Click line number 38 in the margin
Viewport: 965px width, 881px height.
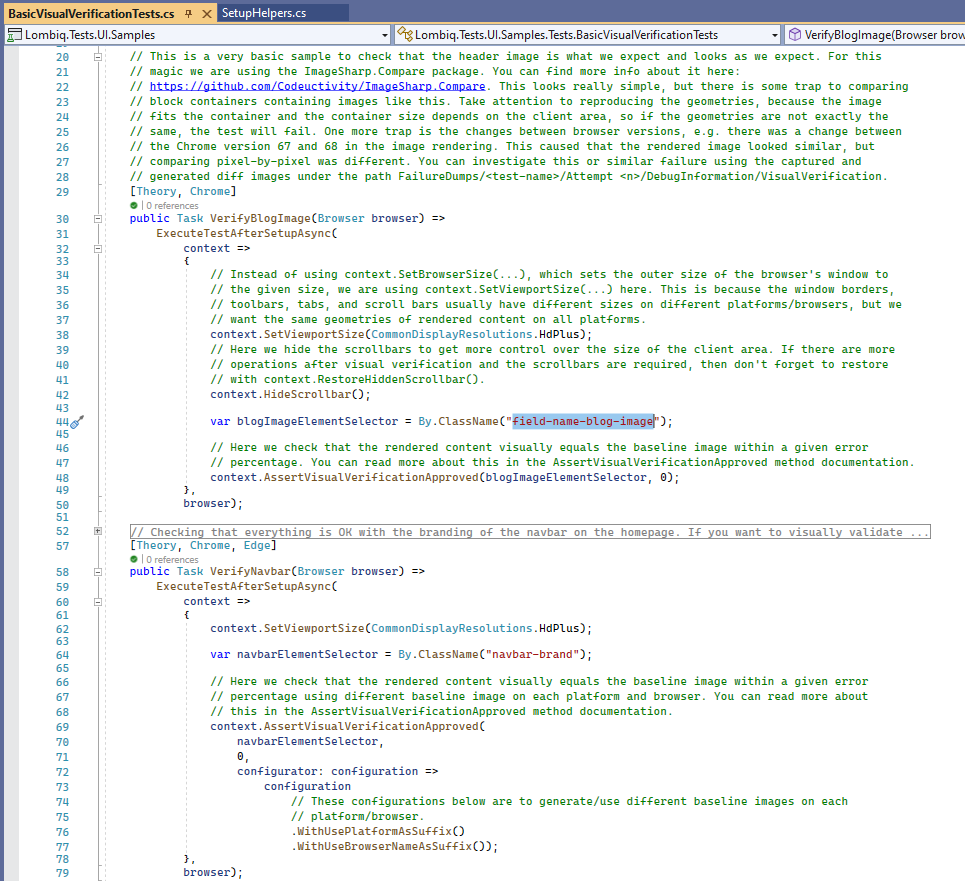point(62,335)
